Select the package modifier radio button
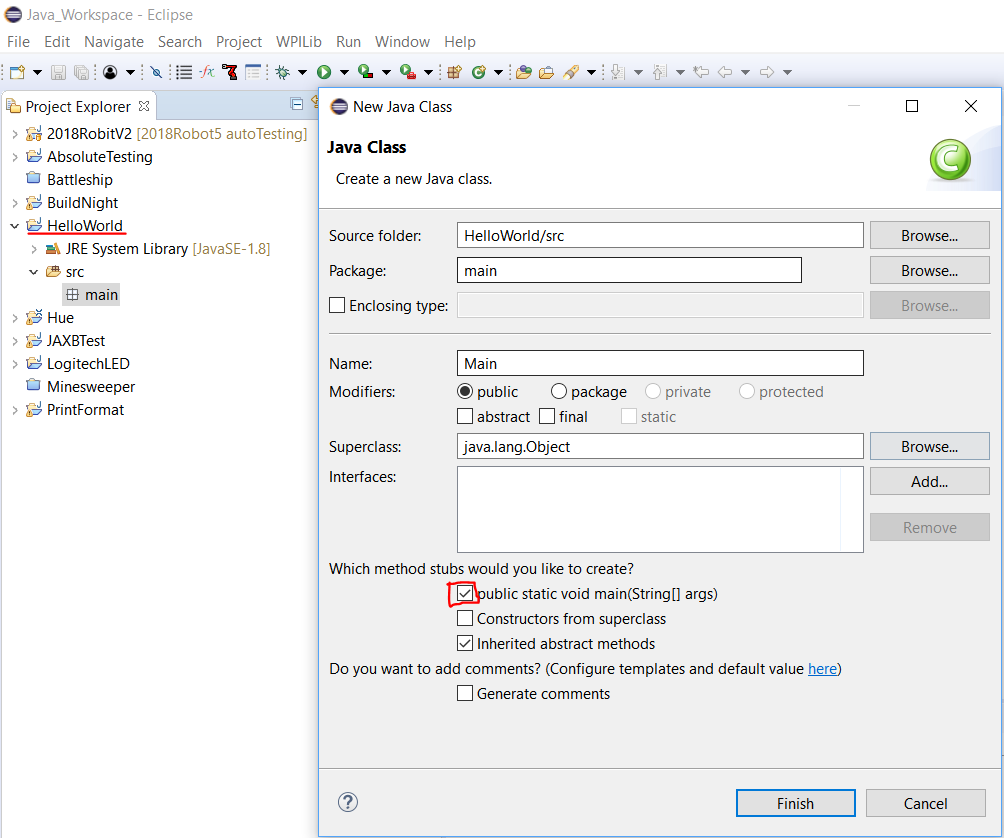The height and width of the screenshot is (838, 1004). tap(558, 391)
